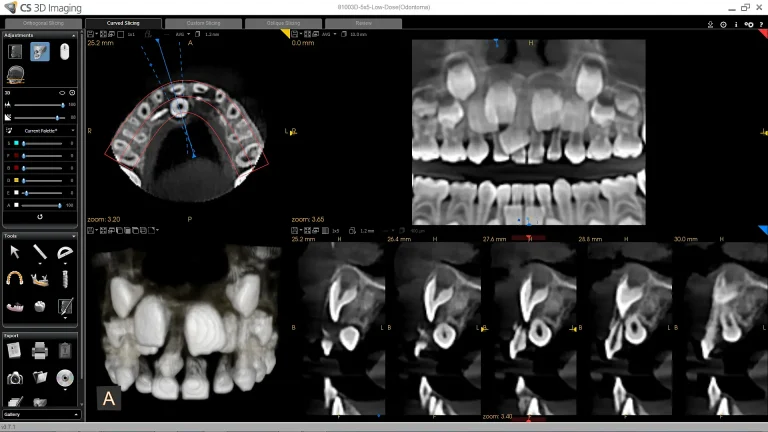Adjust the contrast slider in 3D section

39,118
